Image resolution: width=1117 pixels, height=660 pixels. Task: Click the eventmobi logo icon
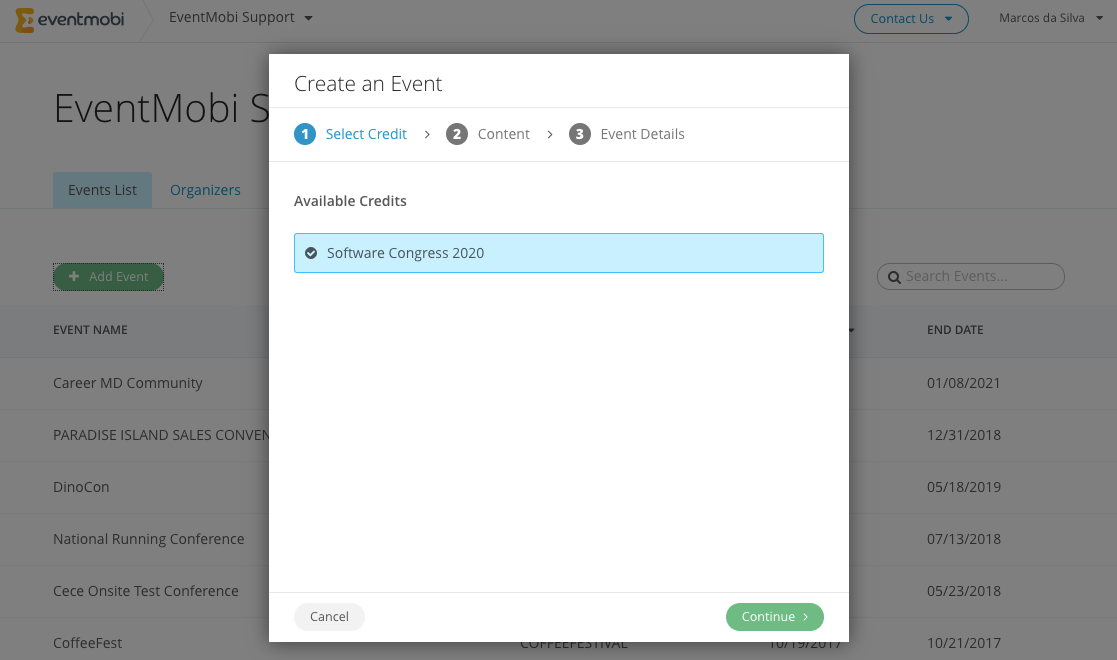click(x=24, y=20)
